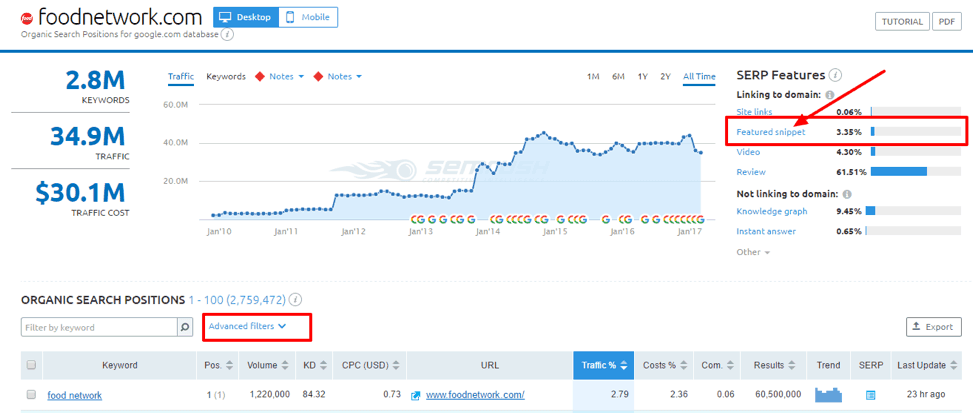The width and height of the screenshot is (973, 413).
Task: Click the TUTORIAL button
Action: click(x=902, y=21)
